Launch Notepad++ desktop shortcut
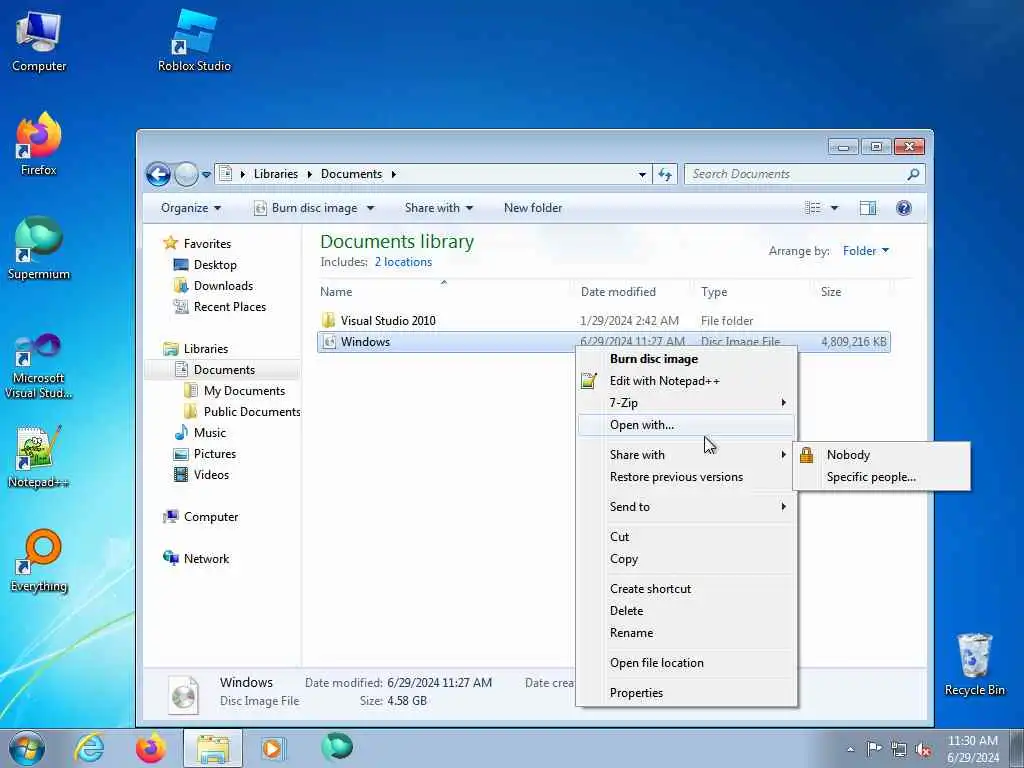The height and width of the screenshot is (768, 1024). pyautogui.click(x=39, y=457)
